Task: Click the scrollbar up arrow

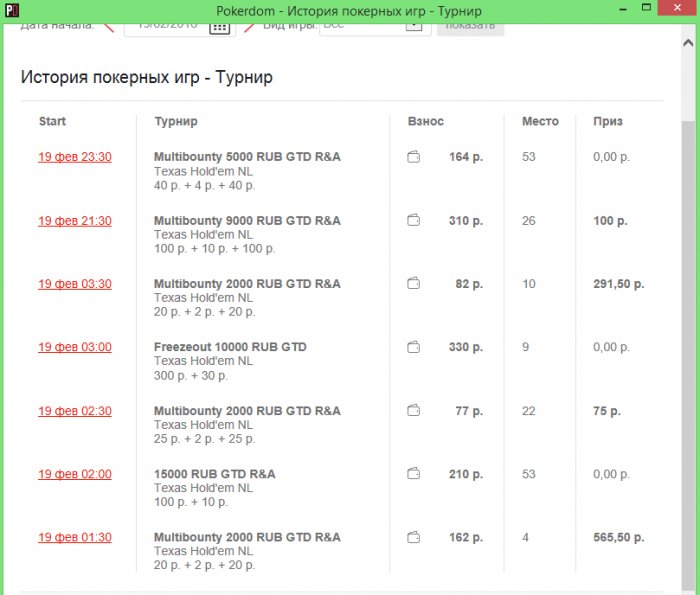Action: click(x=688, y=43)
